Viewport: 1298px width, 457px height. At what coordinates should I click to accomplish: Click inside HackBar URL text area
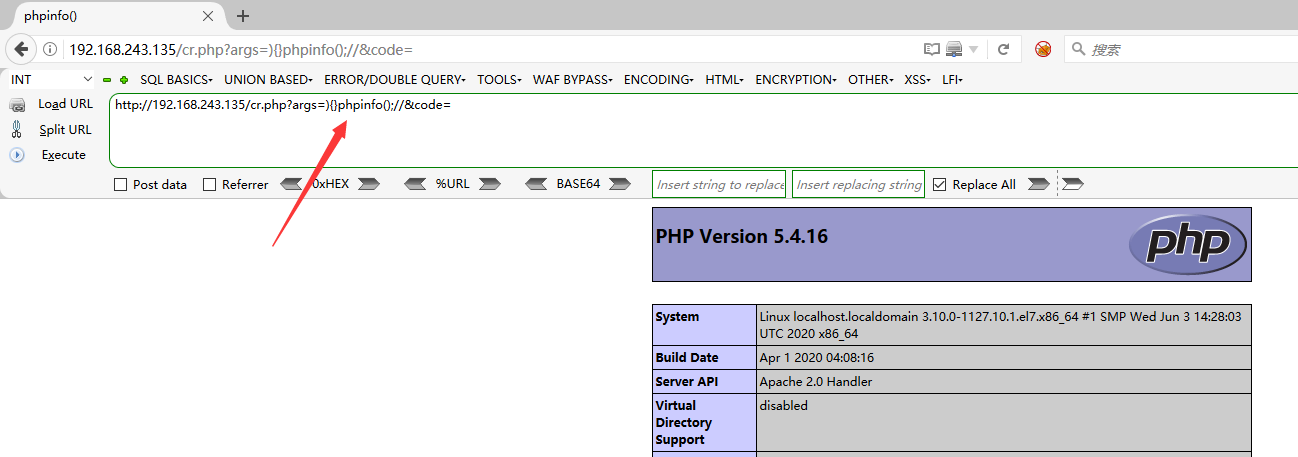click(703, 130)
